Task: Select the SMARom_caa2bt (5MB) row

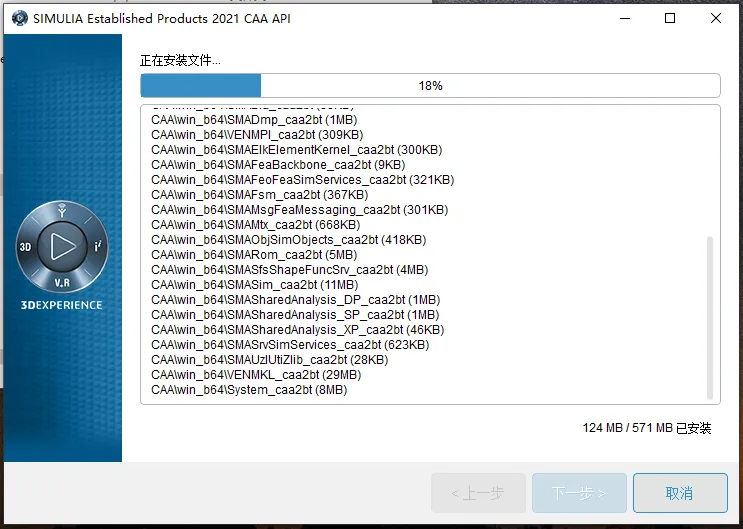Action: tap(254, 255)
